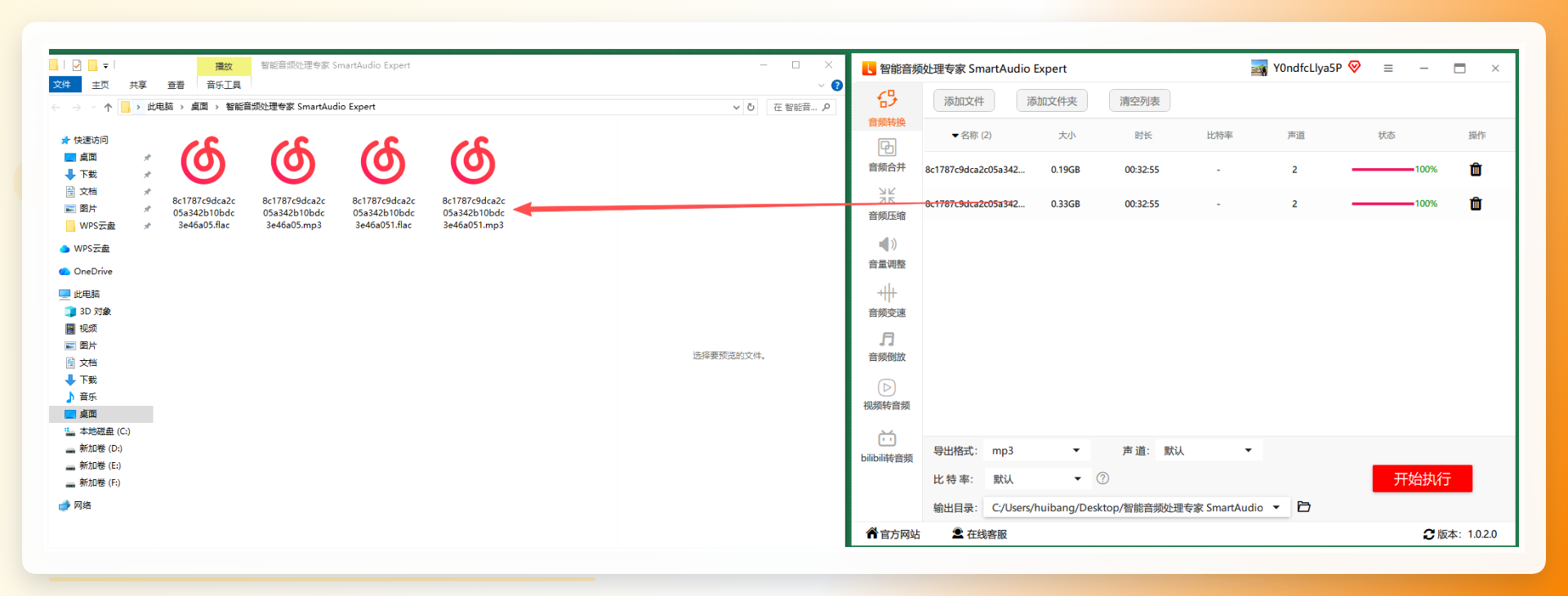Image resolution: width=1568 pixels, height=596 pixels.
Task: Open 新加卷 (E:) drive
Action: 94,465
